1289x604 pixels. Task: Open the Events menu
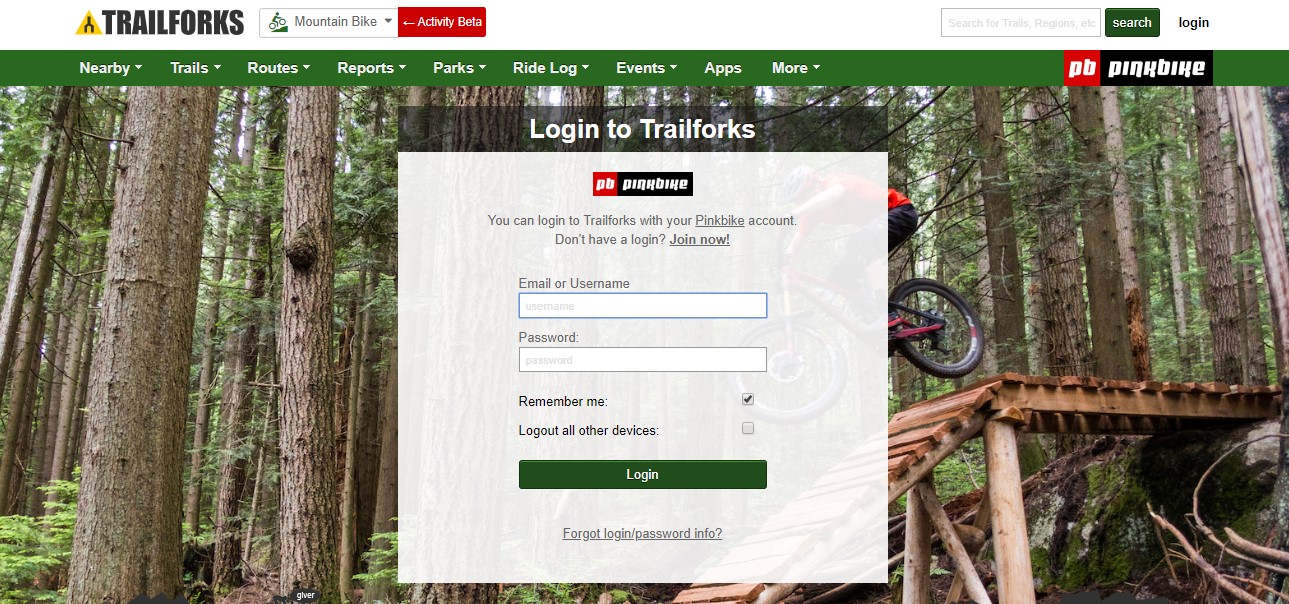[647, 68]
